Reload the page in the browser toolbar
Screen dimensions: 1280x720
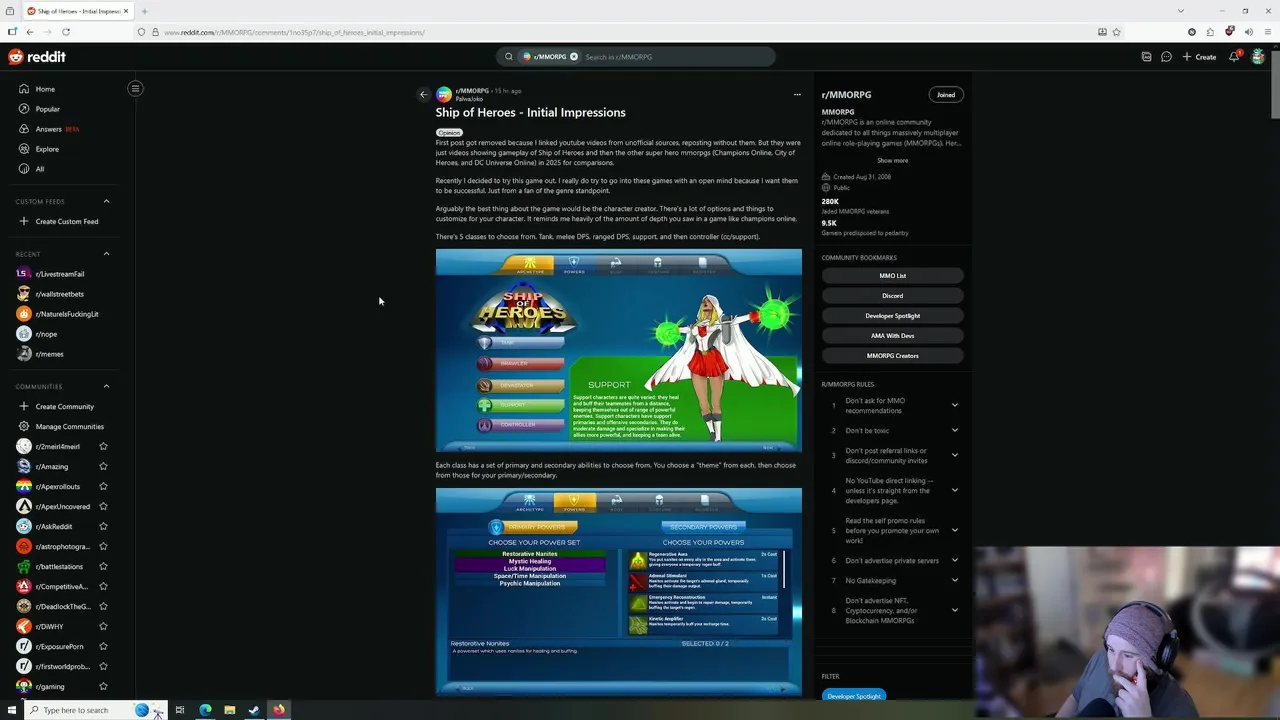[x=66, y=32]
